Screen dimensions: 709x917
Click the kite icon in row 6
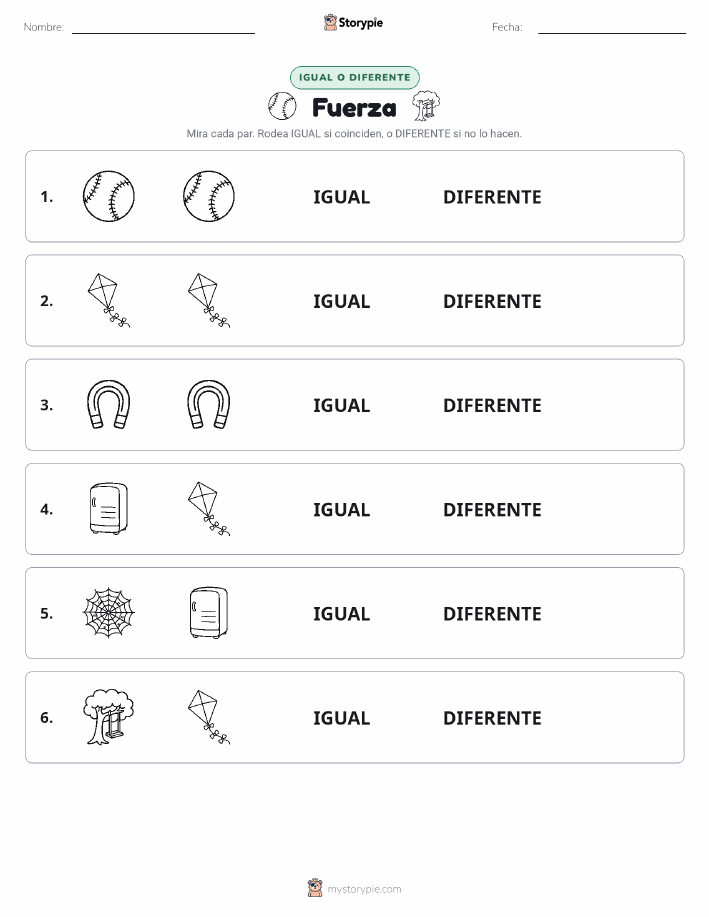click(x=209, y=717)
